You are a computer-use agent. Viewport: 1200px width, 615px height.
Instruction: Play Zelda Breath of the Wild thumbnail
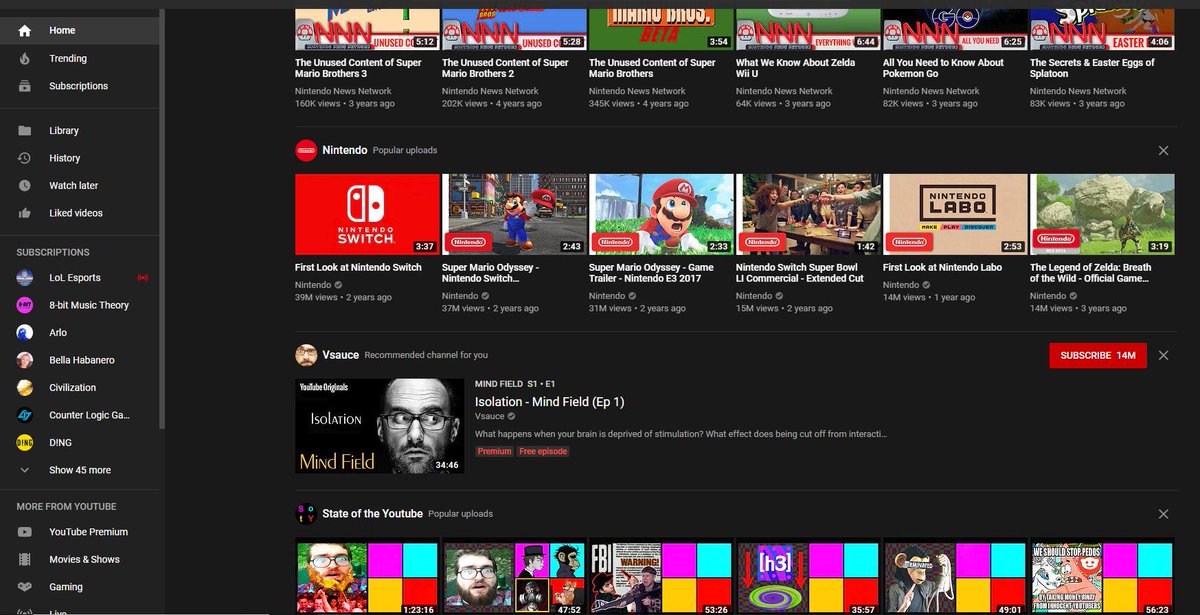[x=1102, y=214]
